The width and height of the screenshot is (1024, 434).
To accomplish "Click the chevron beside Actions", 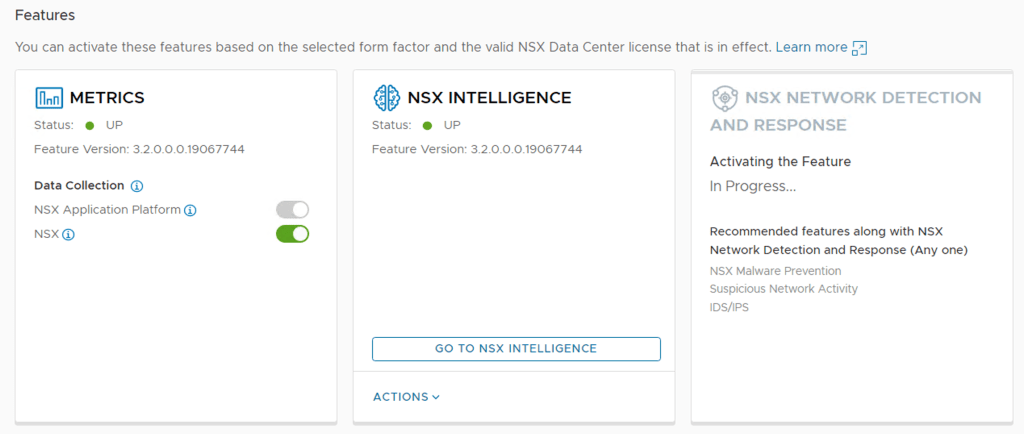I will pos(436,397).
